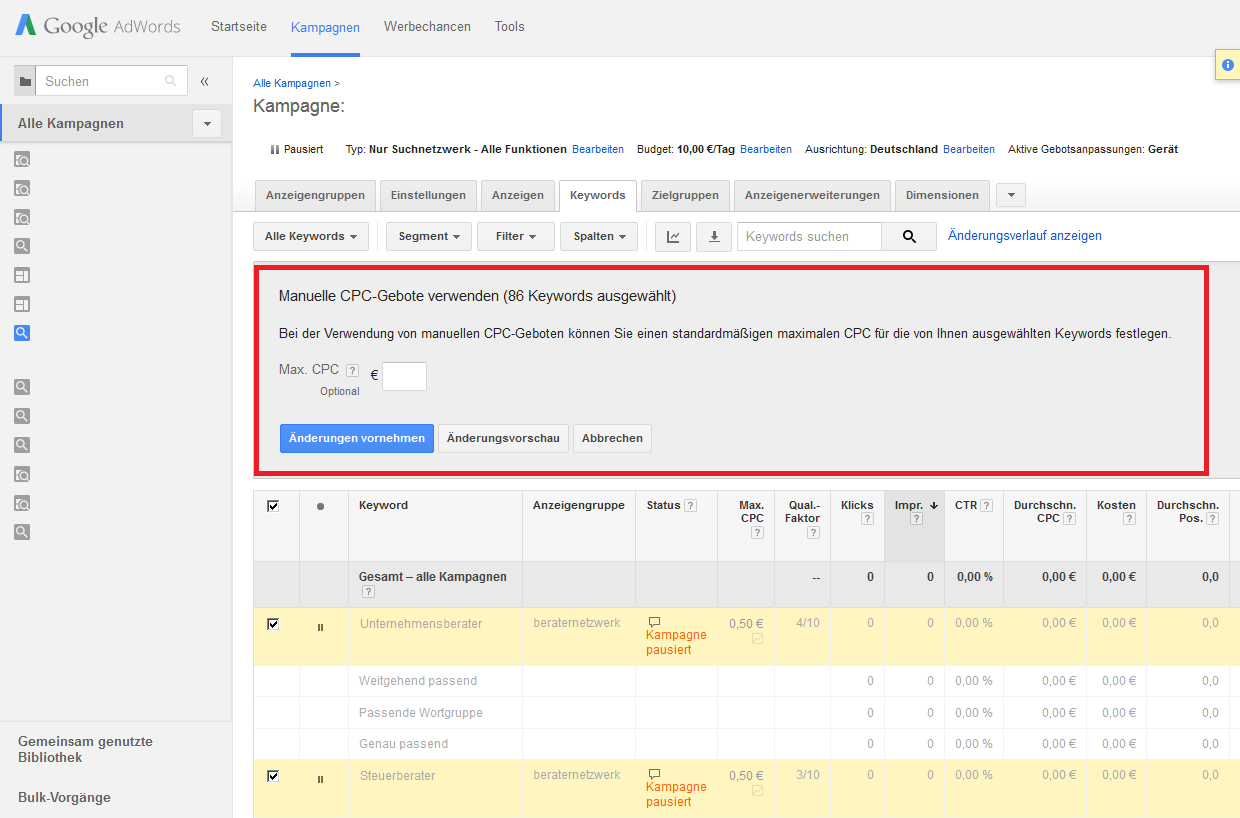Screen dimensions: 1240x818
Task: Click the pause icon next to Pausiert
Action: pos(275,149)
